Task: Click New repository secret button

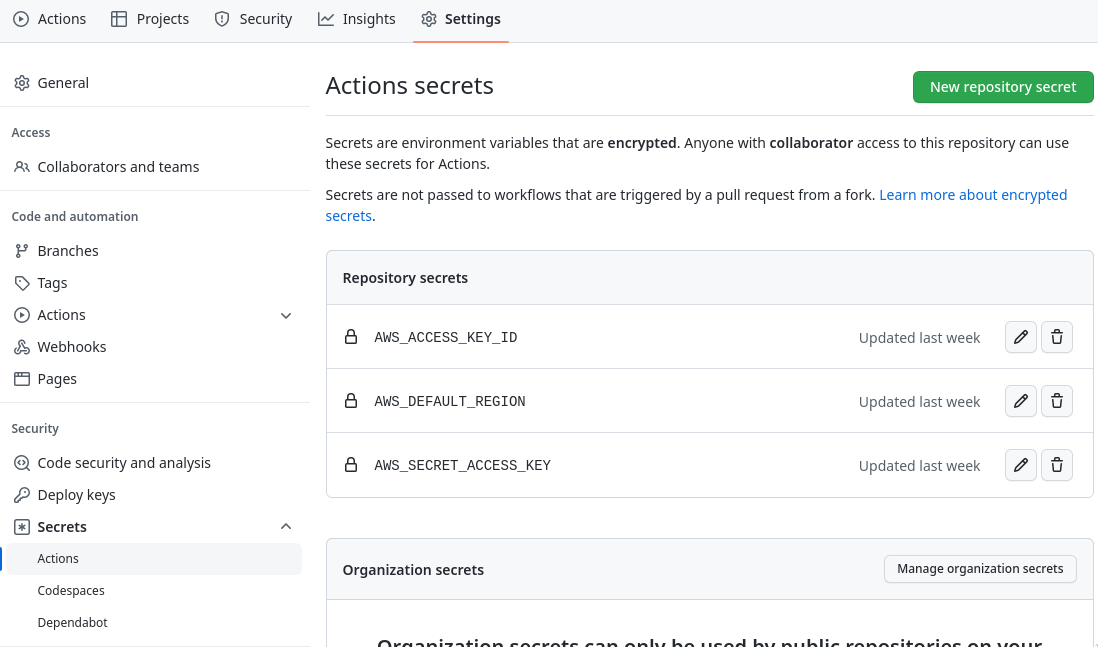Action: (x=1003, y=87)
